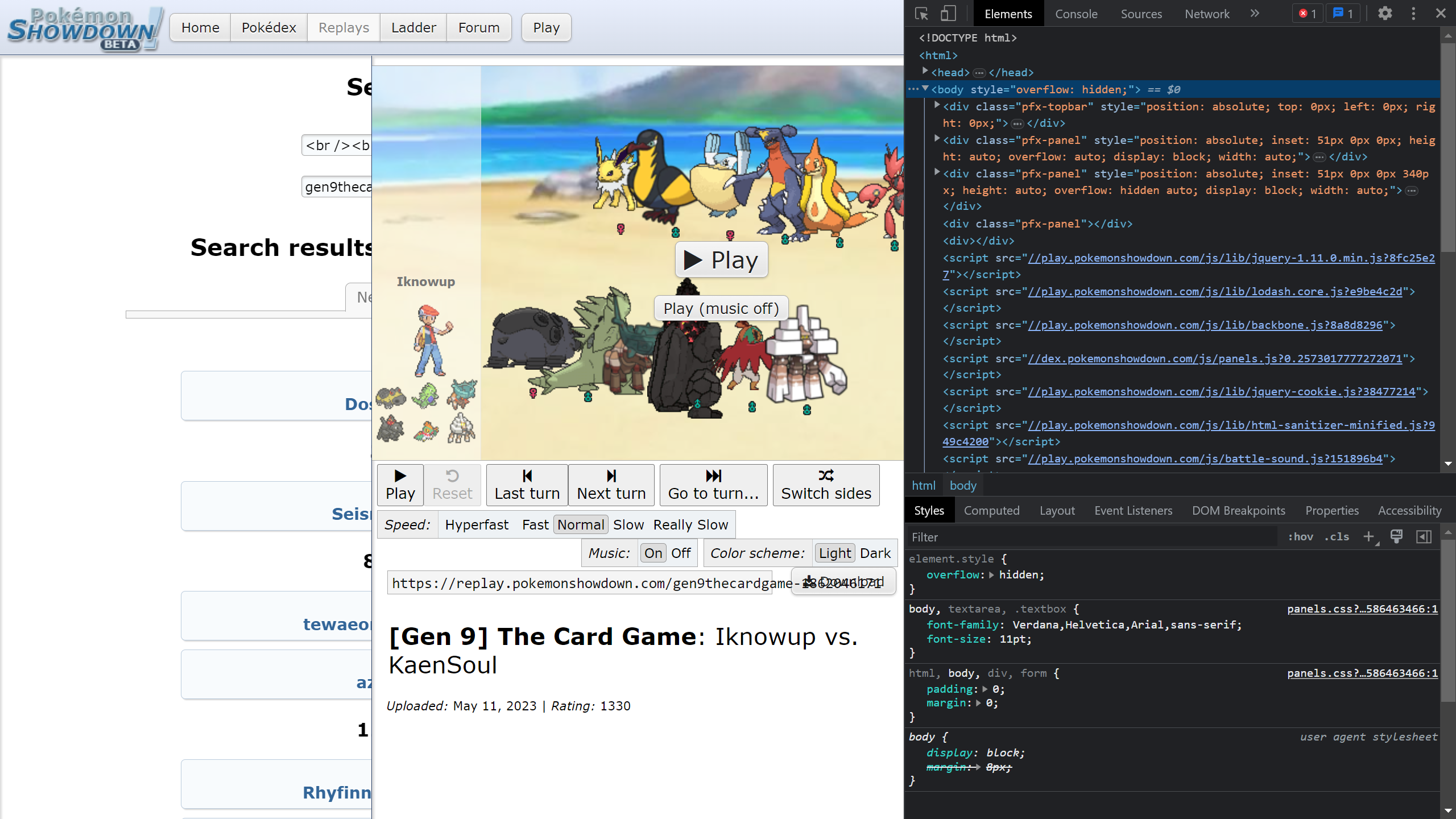Add a new style rule plus icon
The height and width of the screenshot is (819, 1456).
point(1368,537)
